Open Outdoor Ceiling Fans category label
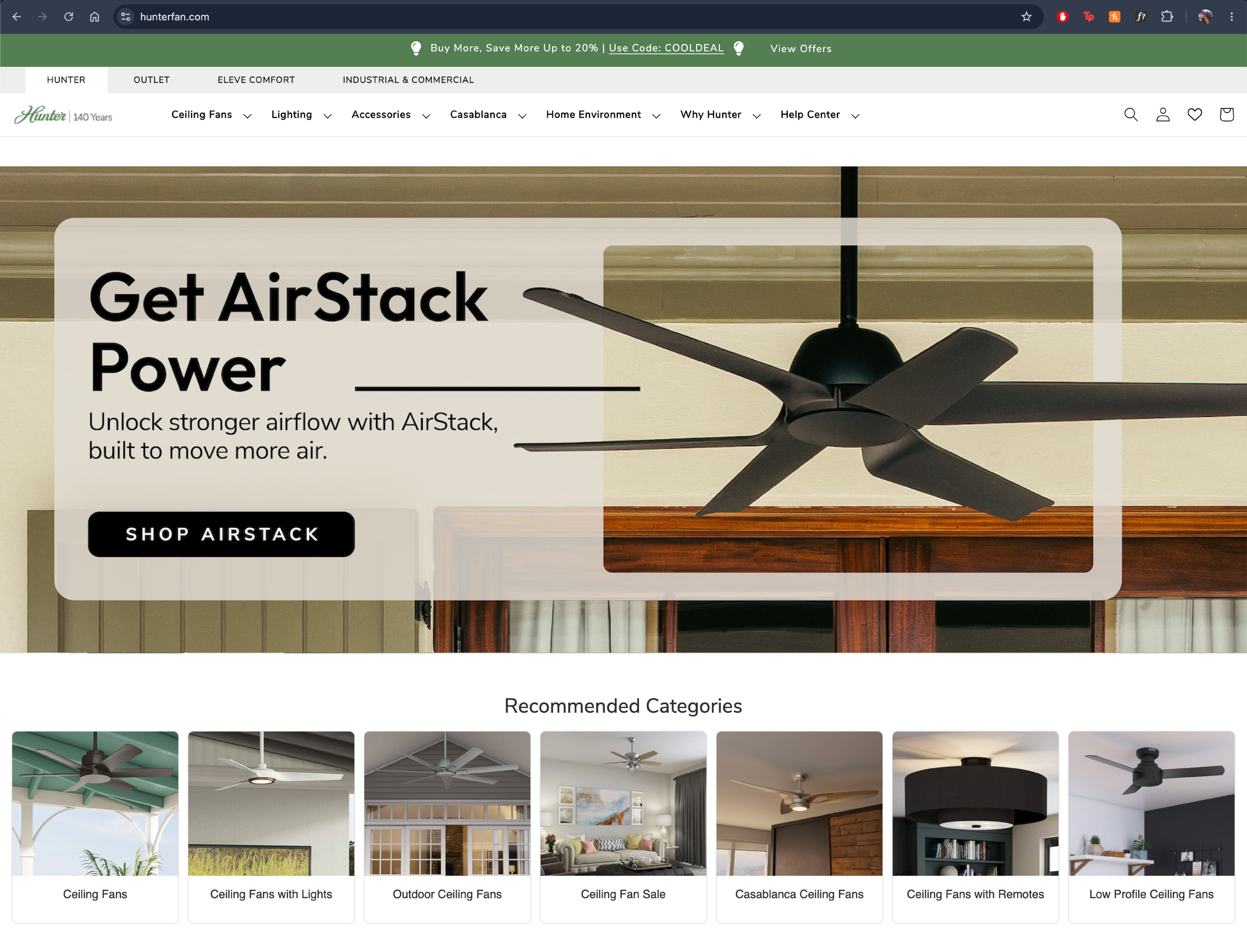The height and width of the screenshot is (952, 1247). (x=447, y=894)
